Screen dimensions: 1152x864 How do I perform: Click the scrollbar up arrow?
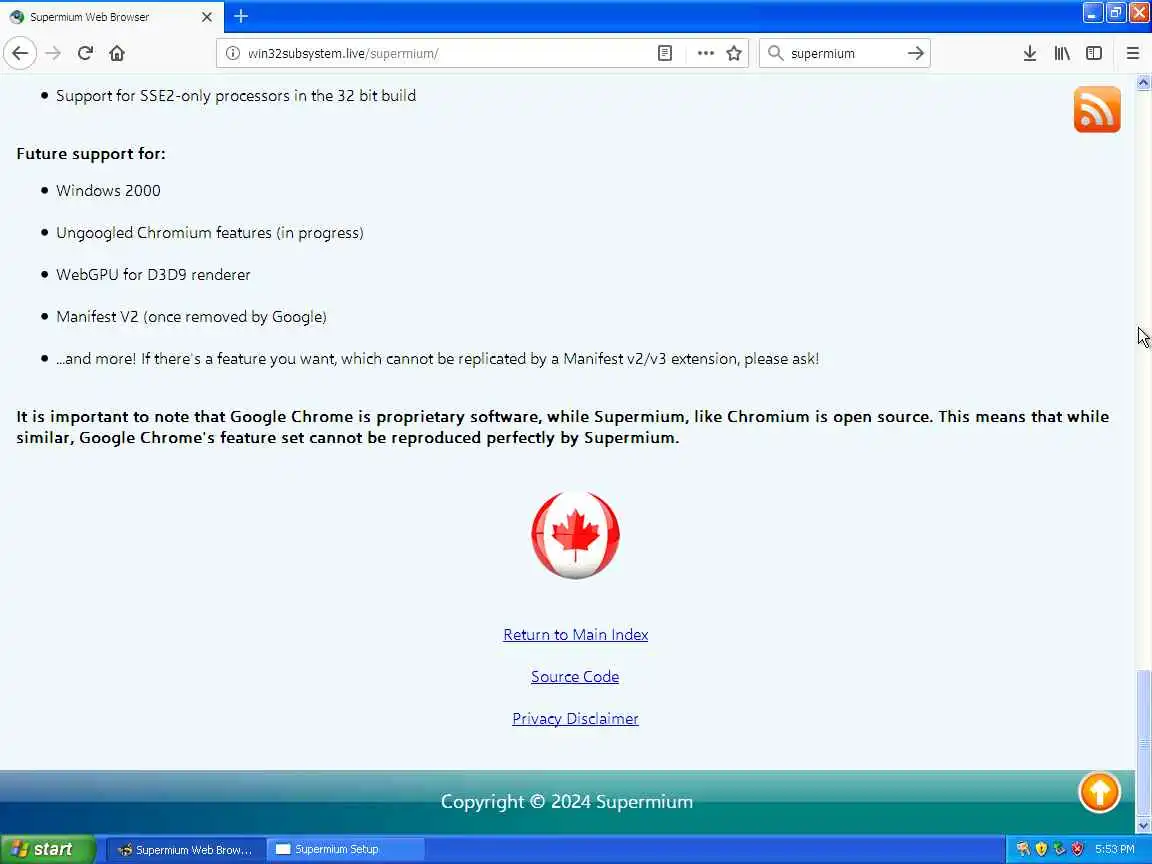[x=1143, y=82]
